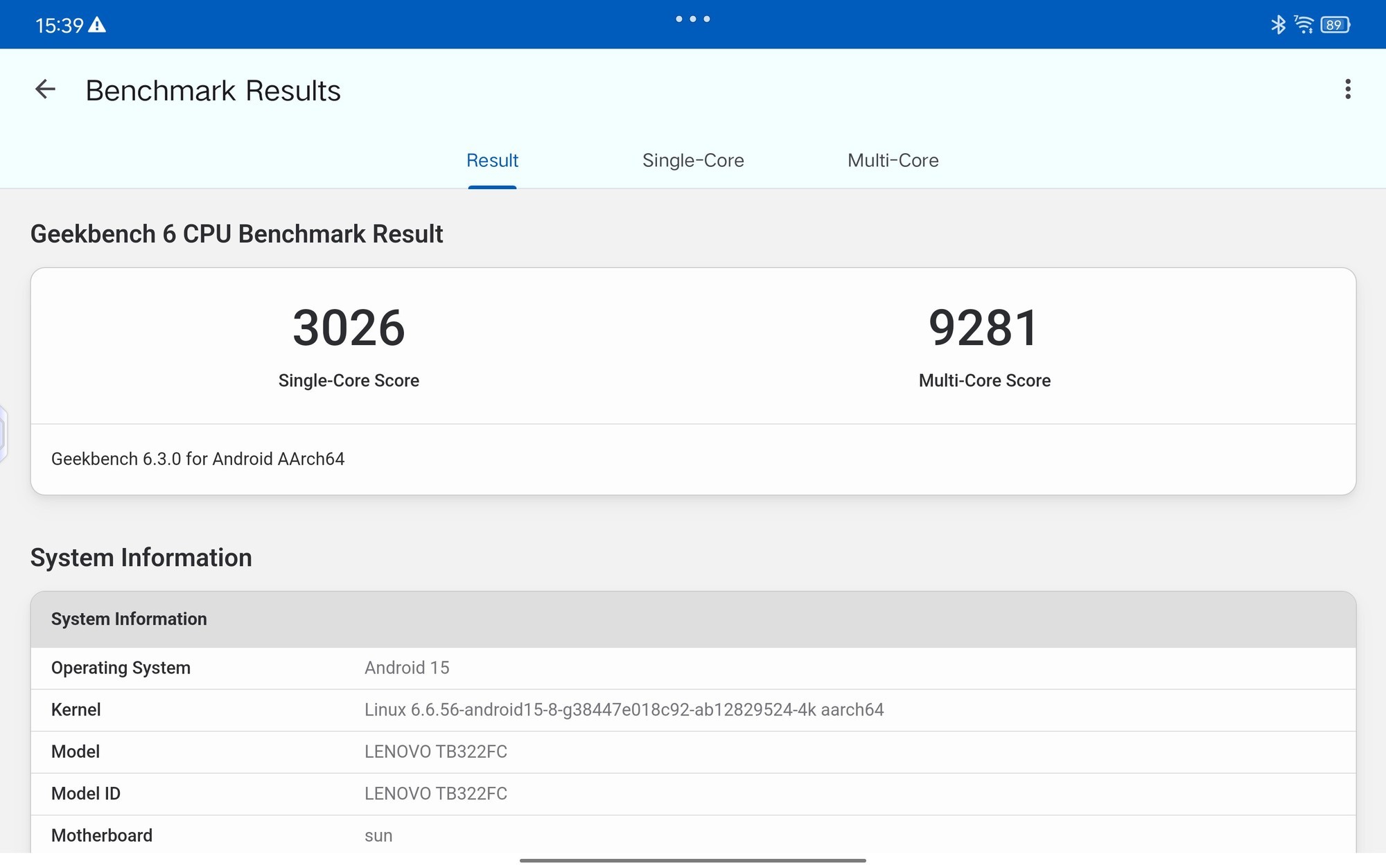Tap the 9281 multi-core score
The image size is (1386, 868).
point(983,328)
